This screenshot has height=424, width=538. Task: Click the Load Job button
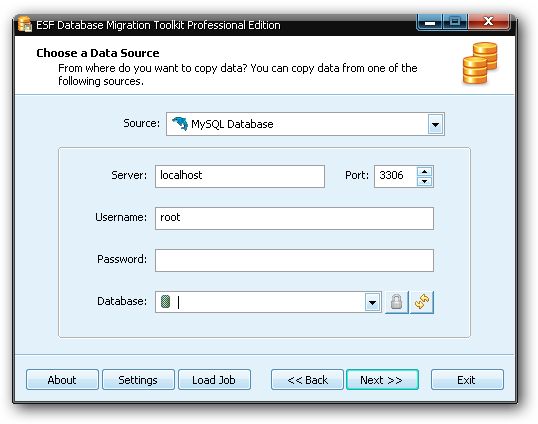(x=214, y=380)
